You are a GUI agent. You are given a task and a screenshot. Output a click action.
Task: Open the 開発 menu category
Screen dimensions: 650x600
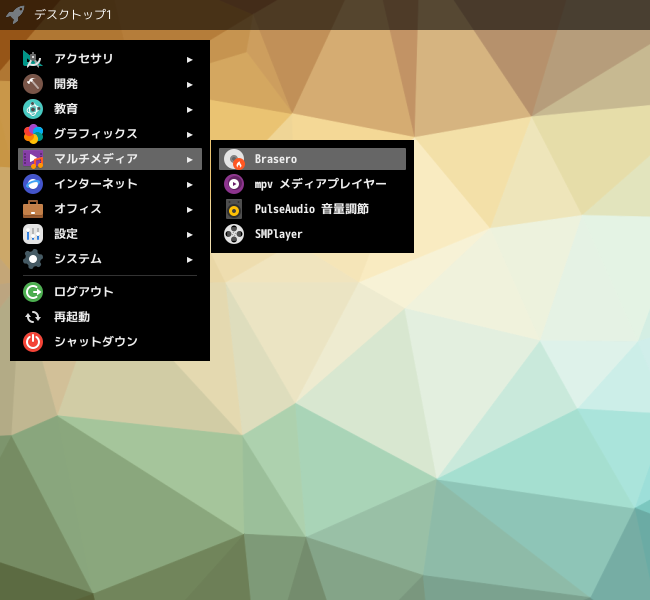point(110,84)
